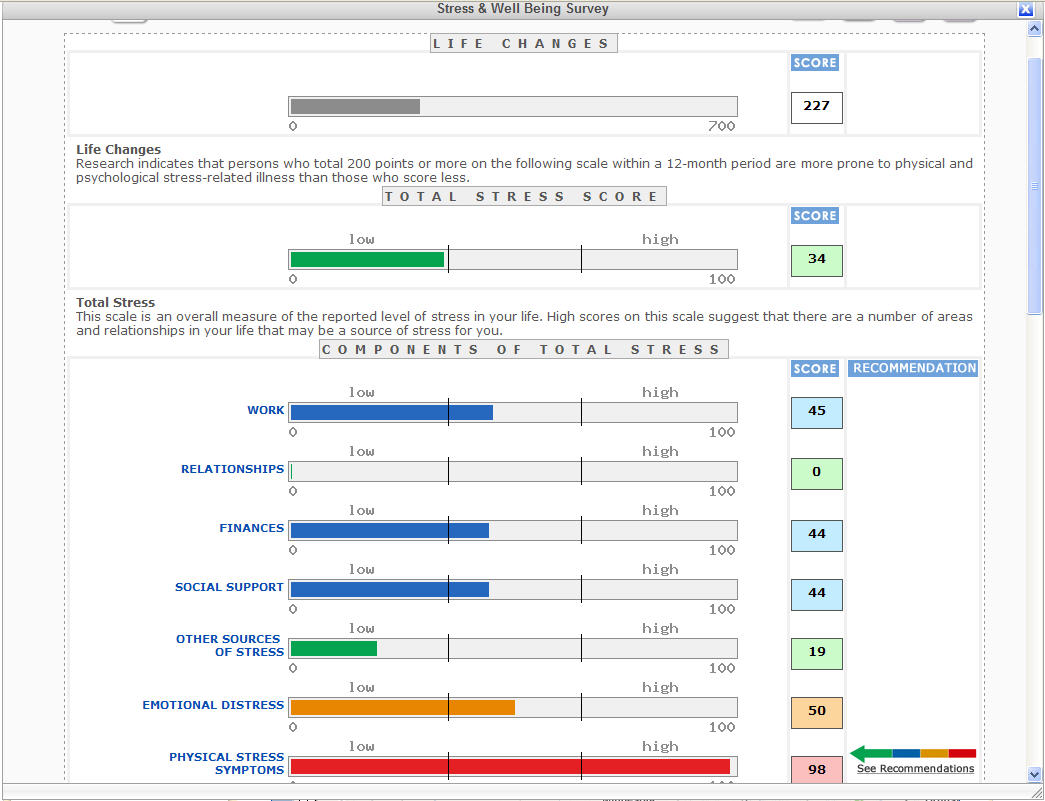Select the Finances score value 44
1045x801 pixels.
point(816,535)
